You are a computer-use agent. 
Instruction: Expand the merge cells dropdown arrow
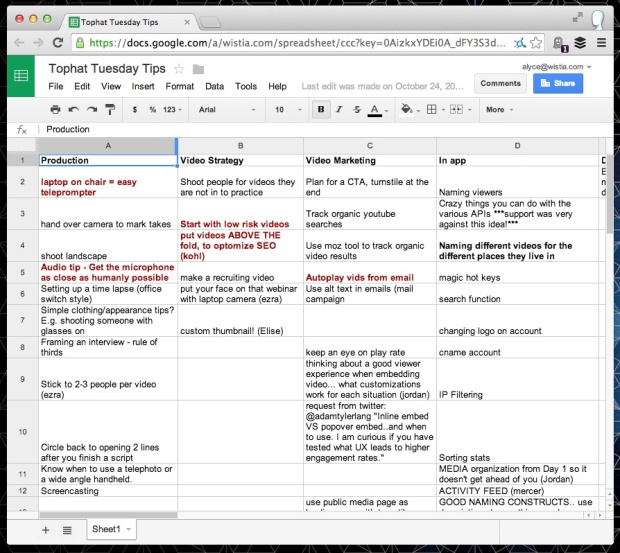pos(470,110)
